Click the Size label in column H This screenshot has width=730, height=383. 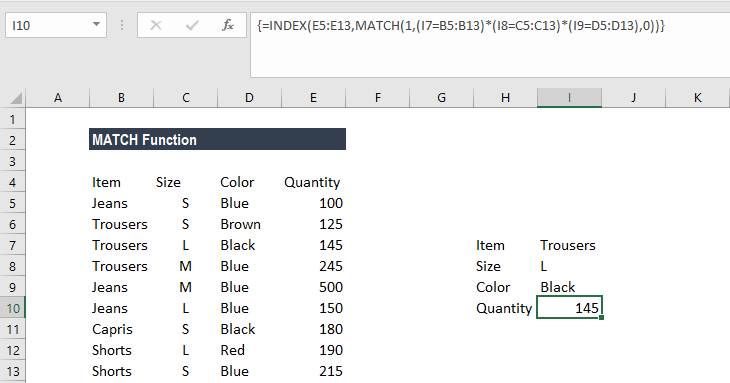click(488, 266)
